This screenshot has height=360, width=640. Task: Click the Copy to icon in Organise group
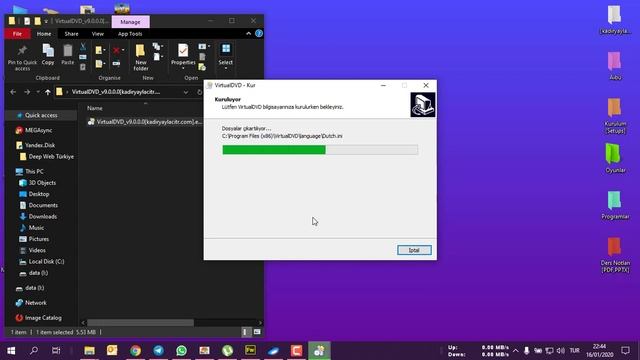99,64
